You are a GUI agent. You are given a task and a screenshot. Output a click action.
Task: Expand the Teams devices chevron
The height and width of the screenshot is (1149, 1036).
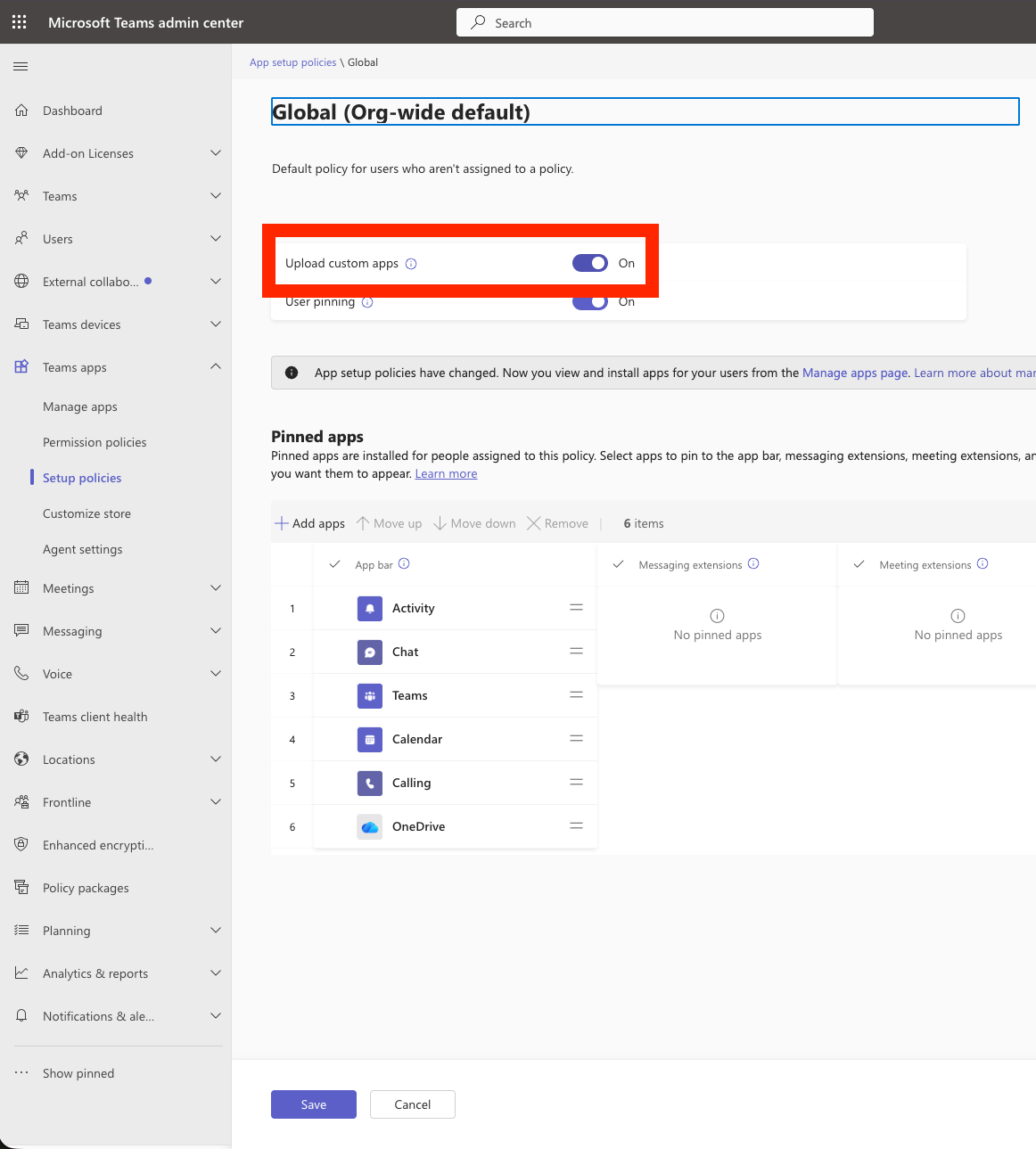point(216,324)
